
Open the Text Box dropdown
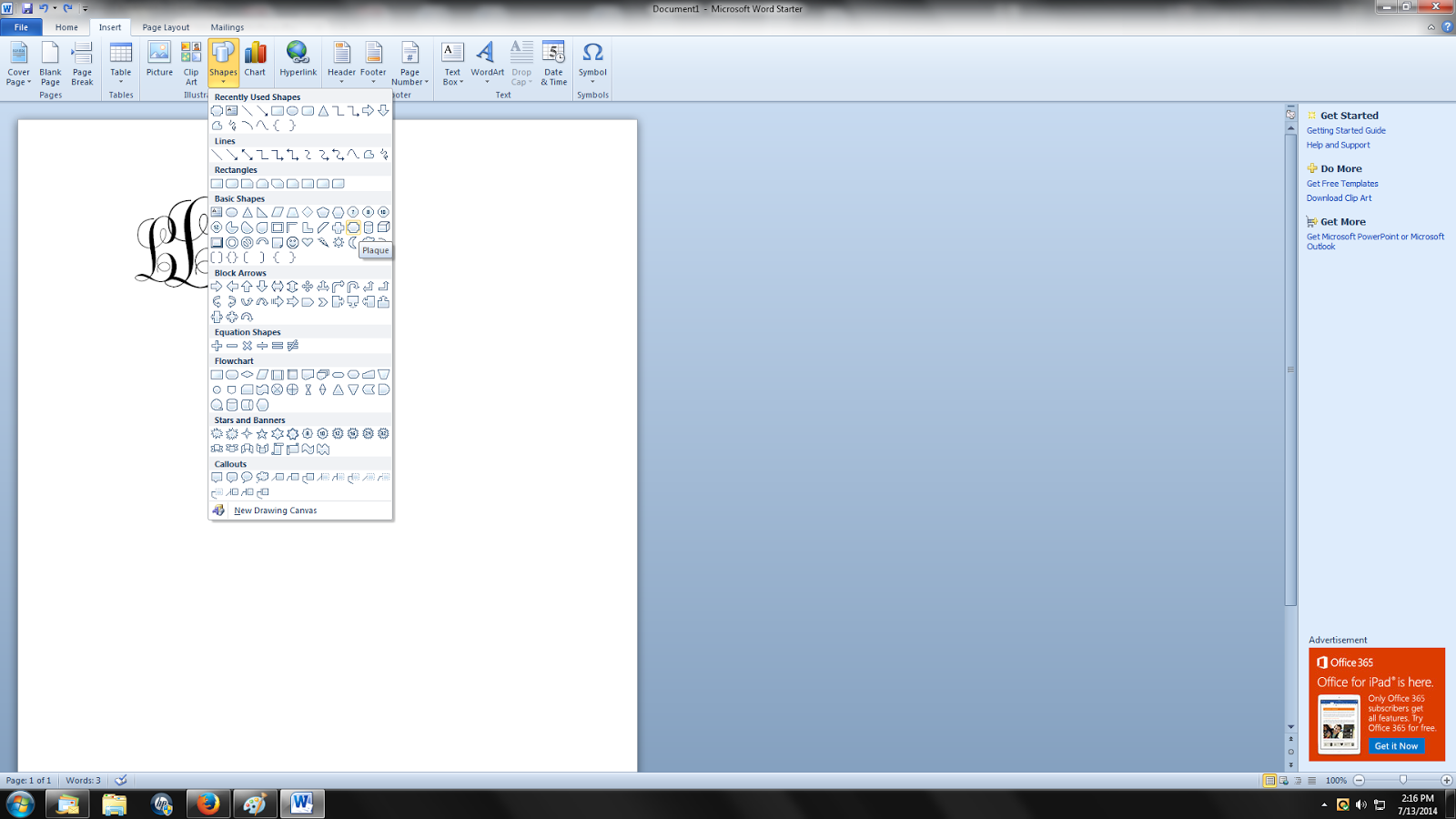[x=452, y=64]
